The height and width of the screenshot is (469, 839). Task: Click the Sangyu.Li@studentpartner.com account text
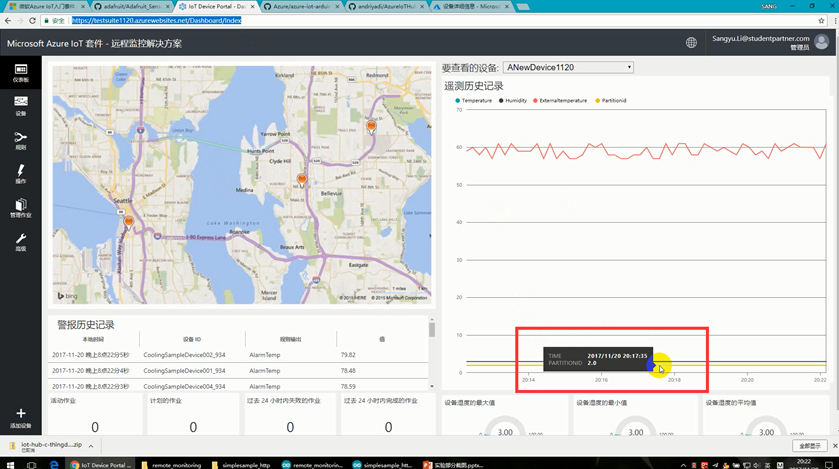pyautogui.click(x=760, y=39)
